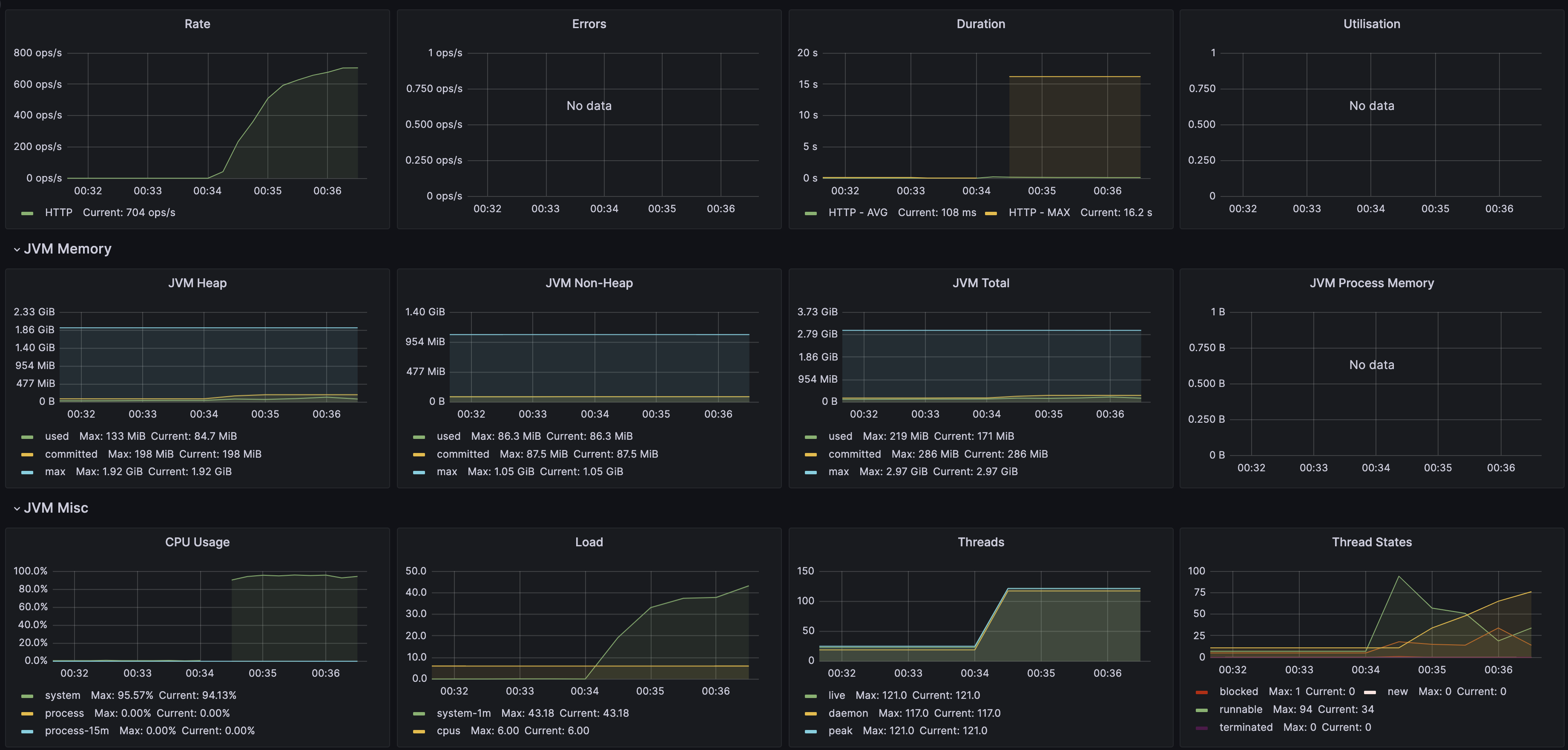
Task: Select the system-1m legend label in Load
Action: pos(463,713)
